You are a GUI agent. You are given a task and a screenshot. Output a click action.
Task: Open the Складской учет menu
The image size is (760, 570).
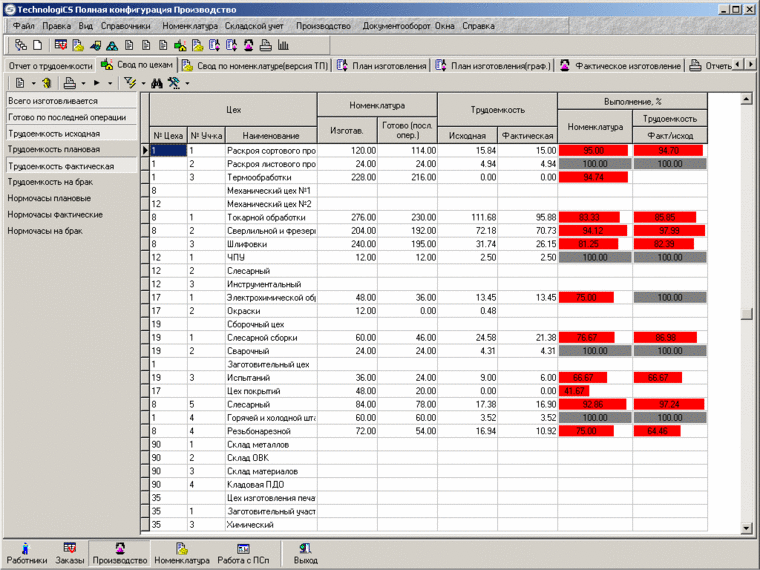254,26
